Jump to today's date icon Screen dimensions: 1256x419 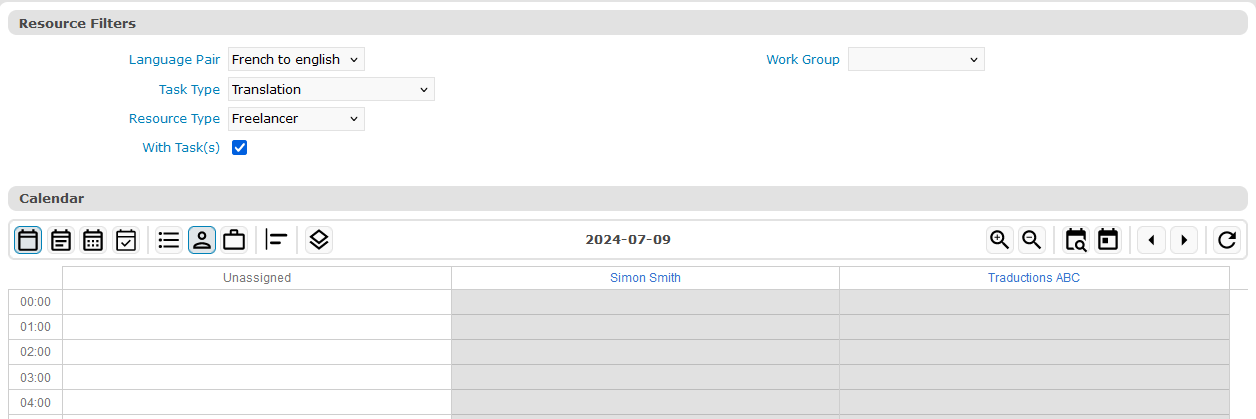tap(1108, 240)
